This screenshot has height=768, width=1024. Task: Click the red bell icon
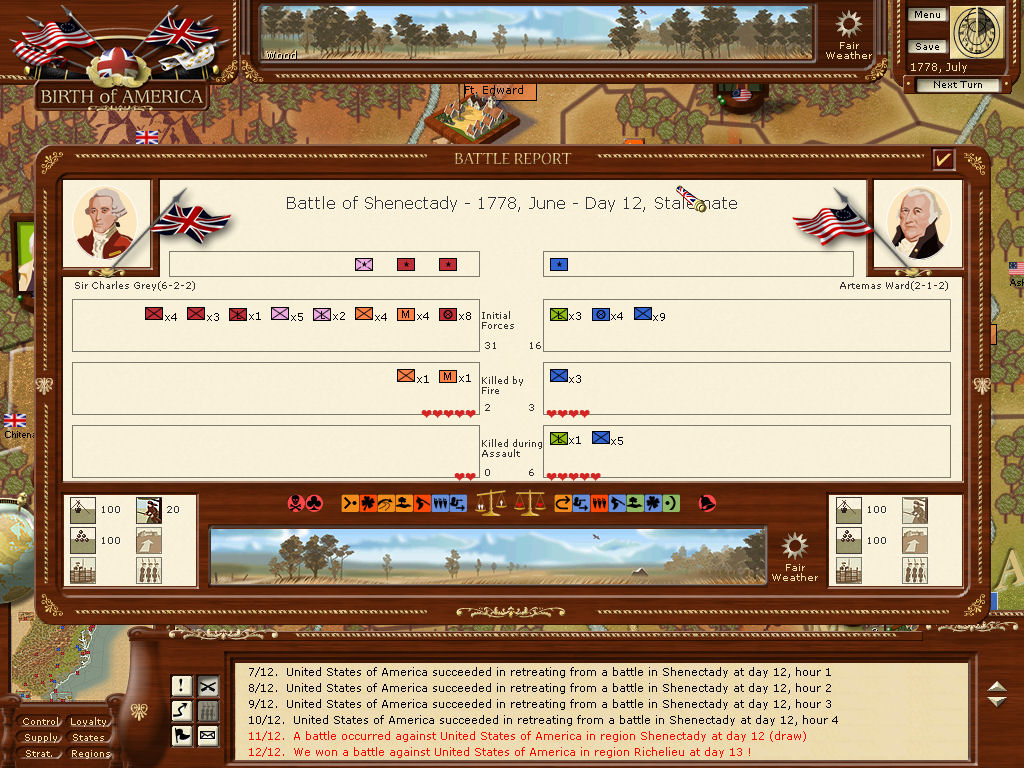click(708, 503)
